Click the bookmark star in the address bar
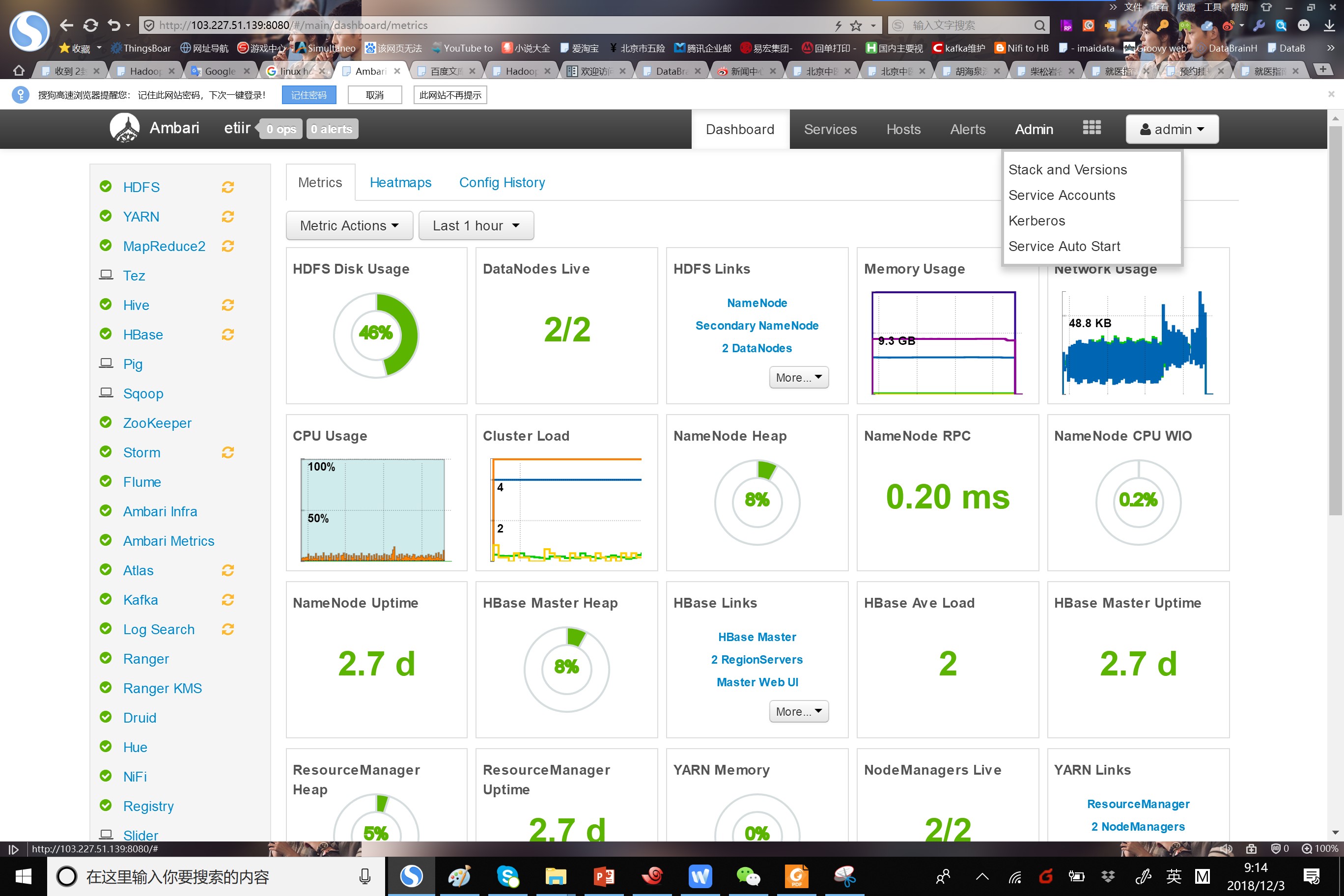The image size is (1344, 896). [x=855, y=25]
